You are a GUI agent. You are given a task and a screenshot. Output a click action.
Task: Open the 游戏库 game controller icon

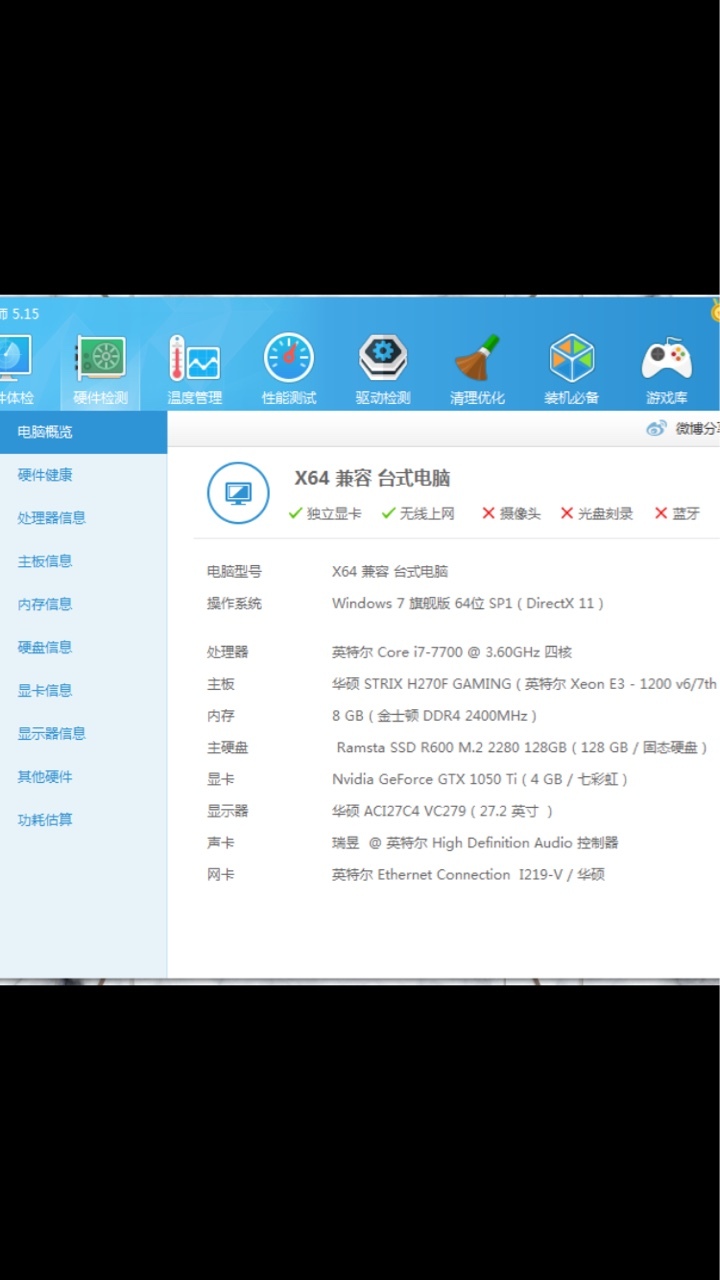[x=667, y=359]
